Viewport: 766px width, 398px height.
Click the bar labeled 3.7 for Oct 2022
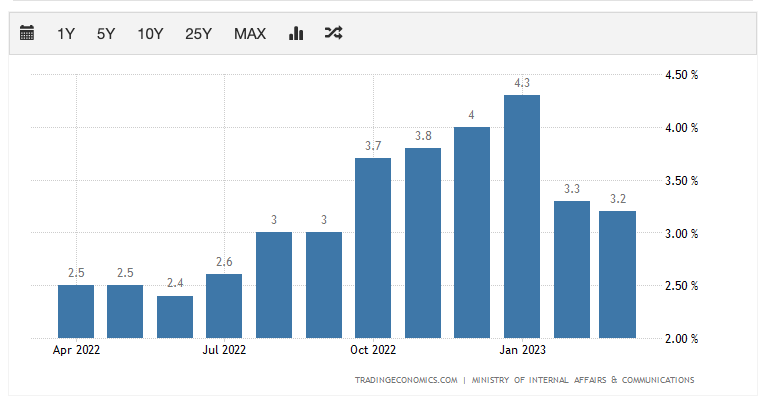pos(373,248)
